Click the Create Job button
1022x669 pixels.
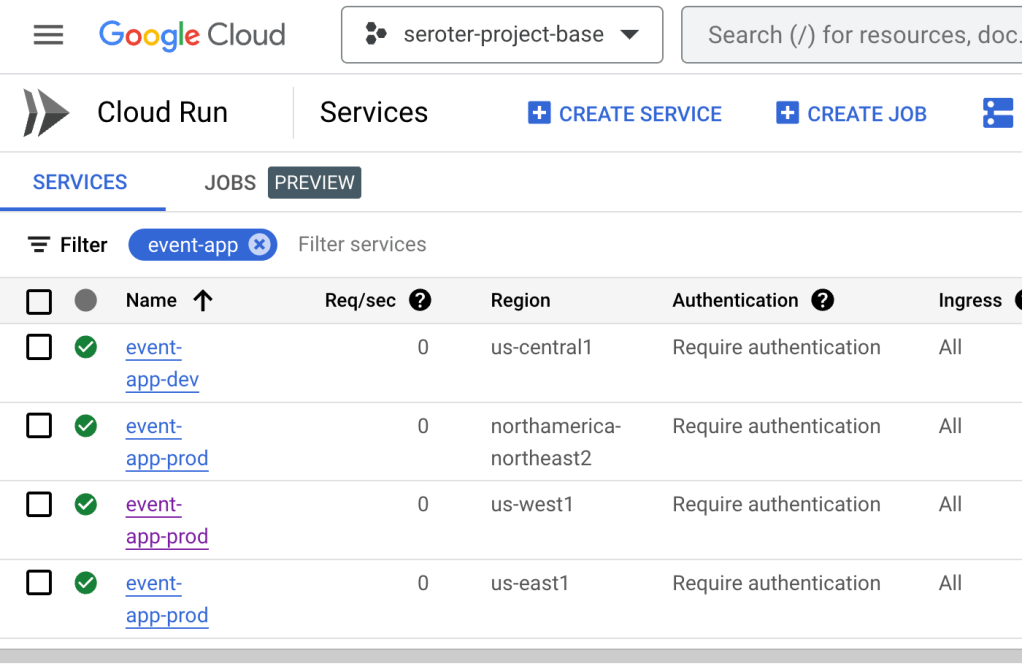[x=852, y=114]
